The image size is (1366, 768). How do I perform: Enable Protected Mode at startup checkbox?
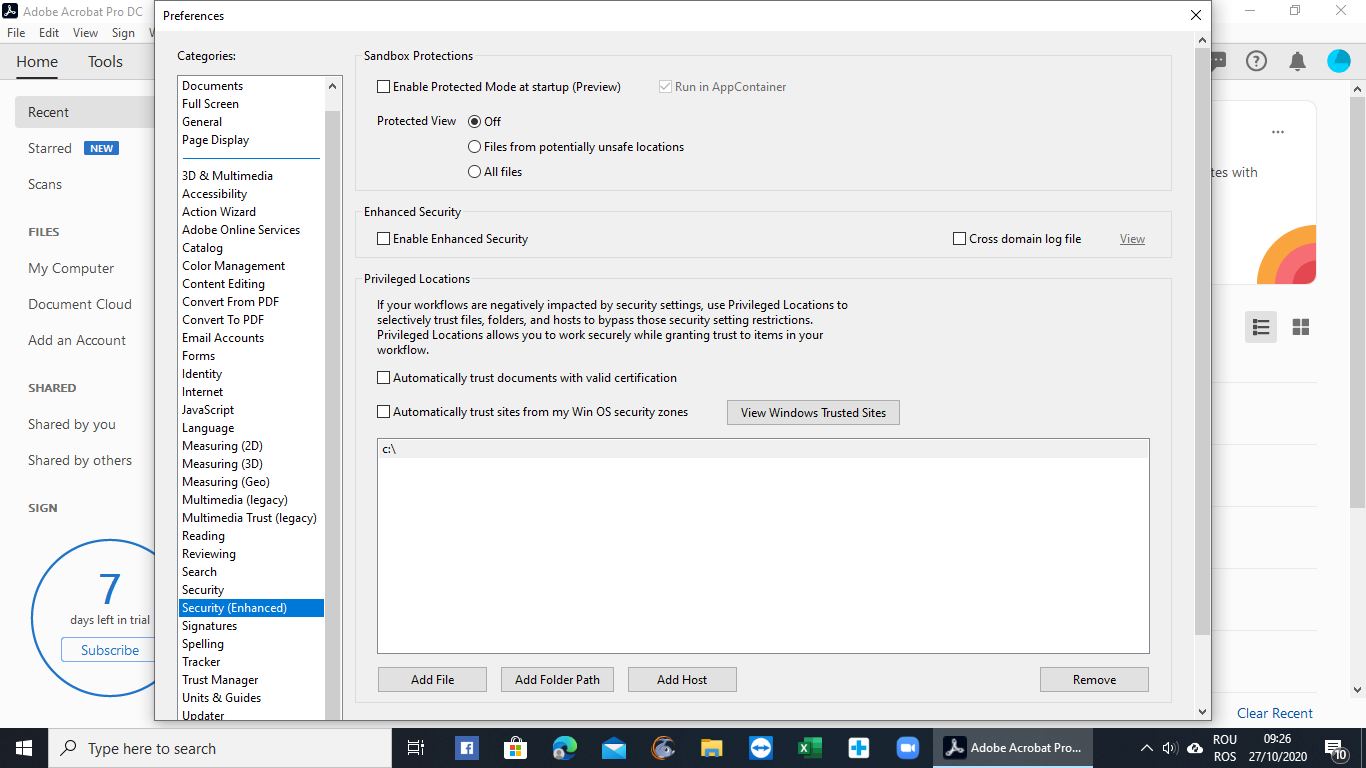[x=384, y=87]
